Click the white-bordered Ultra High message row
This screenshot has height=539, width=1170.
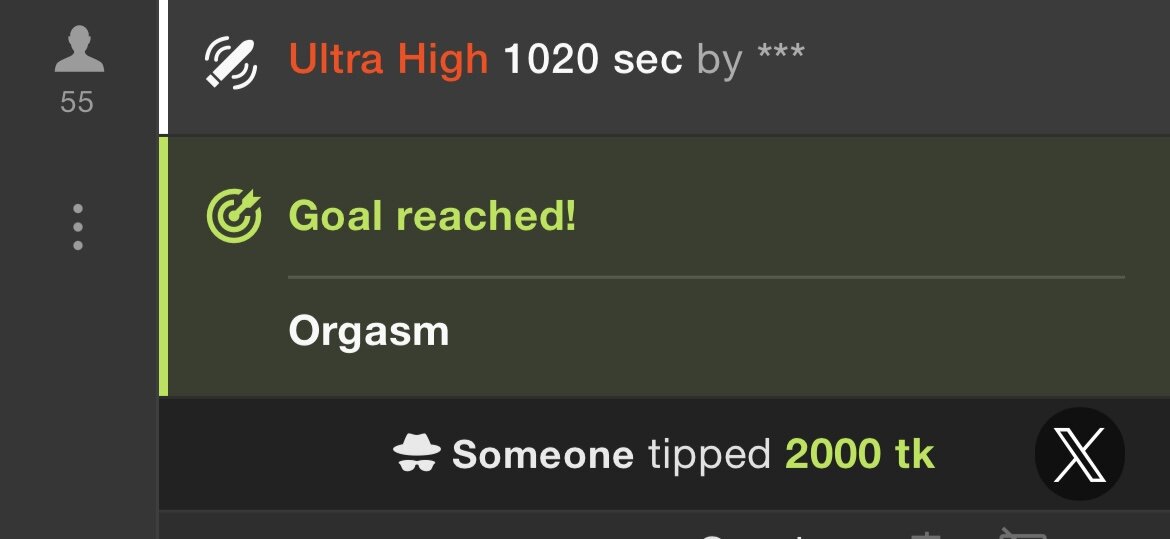coord(664,67)
